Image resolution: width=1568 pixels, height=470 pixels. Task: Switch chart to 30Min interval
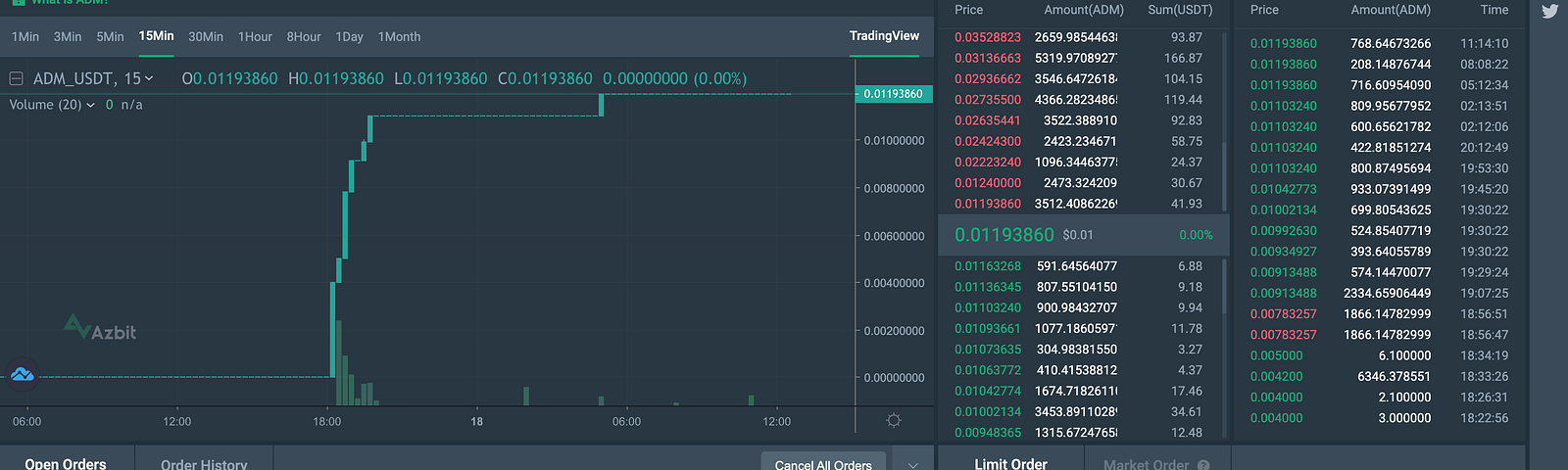[206, 36]
